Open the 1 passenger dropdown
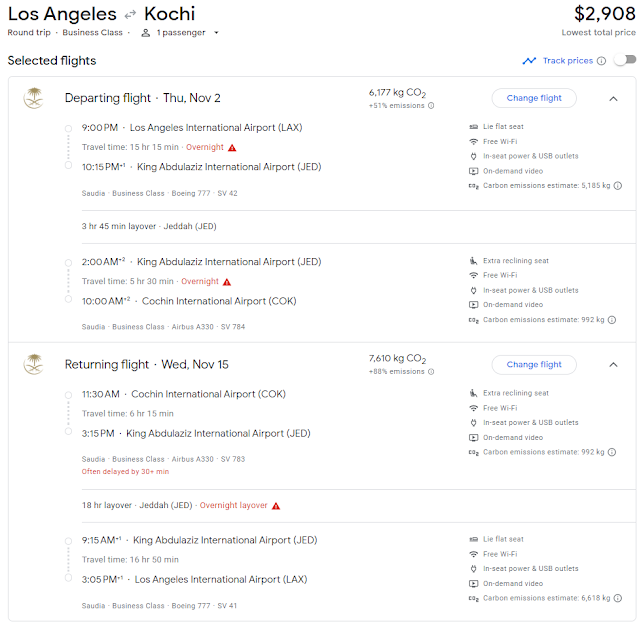 click(x=180, y=32)
